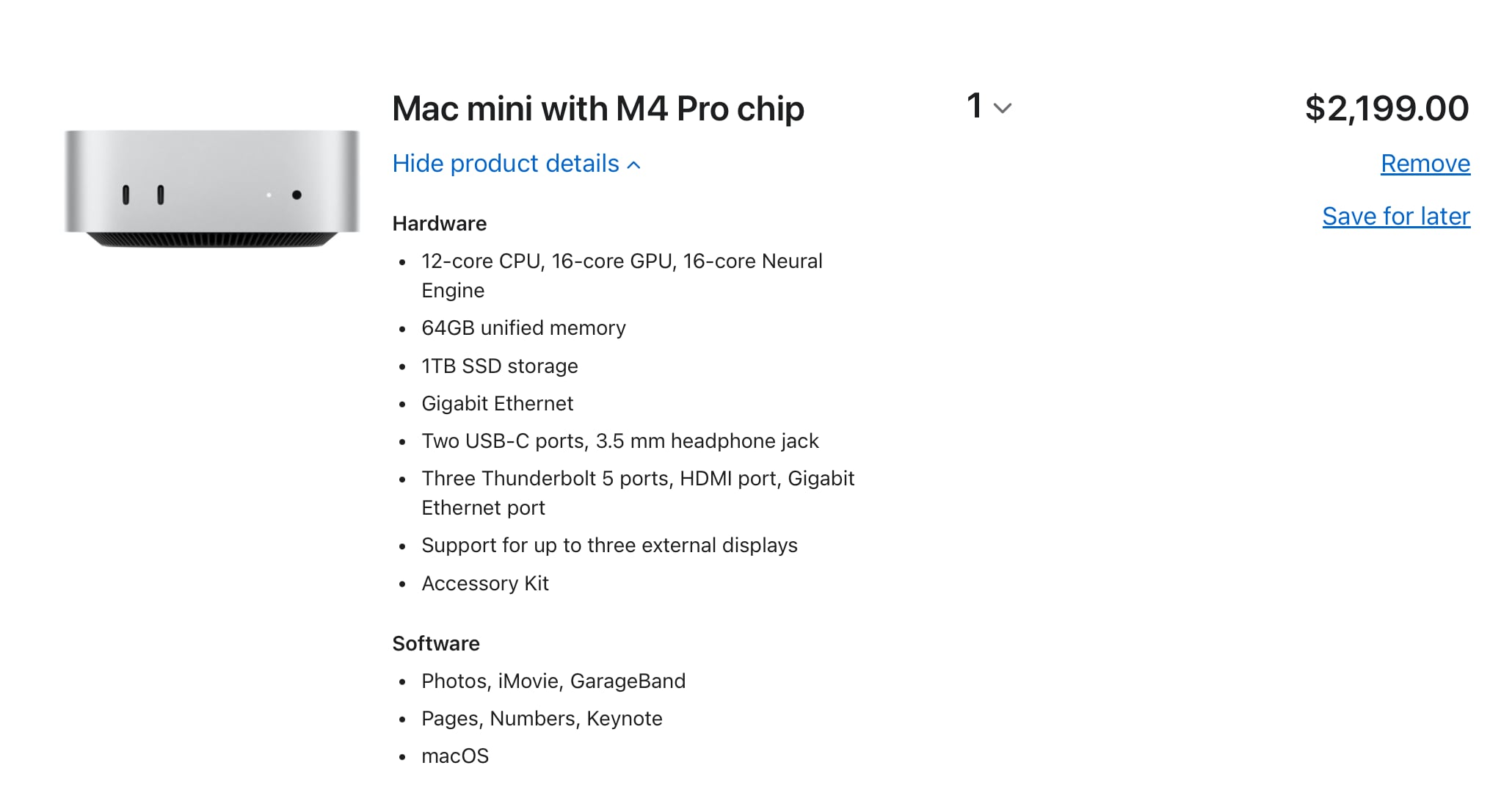Viewport: 1512px width, 793px height.
Task: Click the Hardware section heading
Action: click(439, 224)
